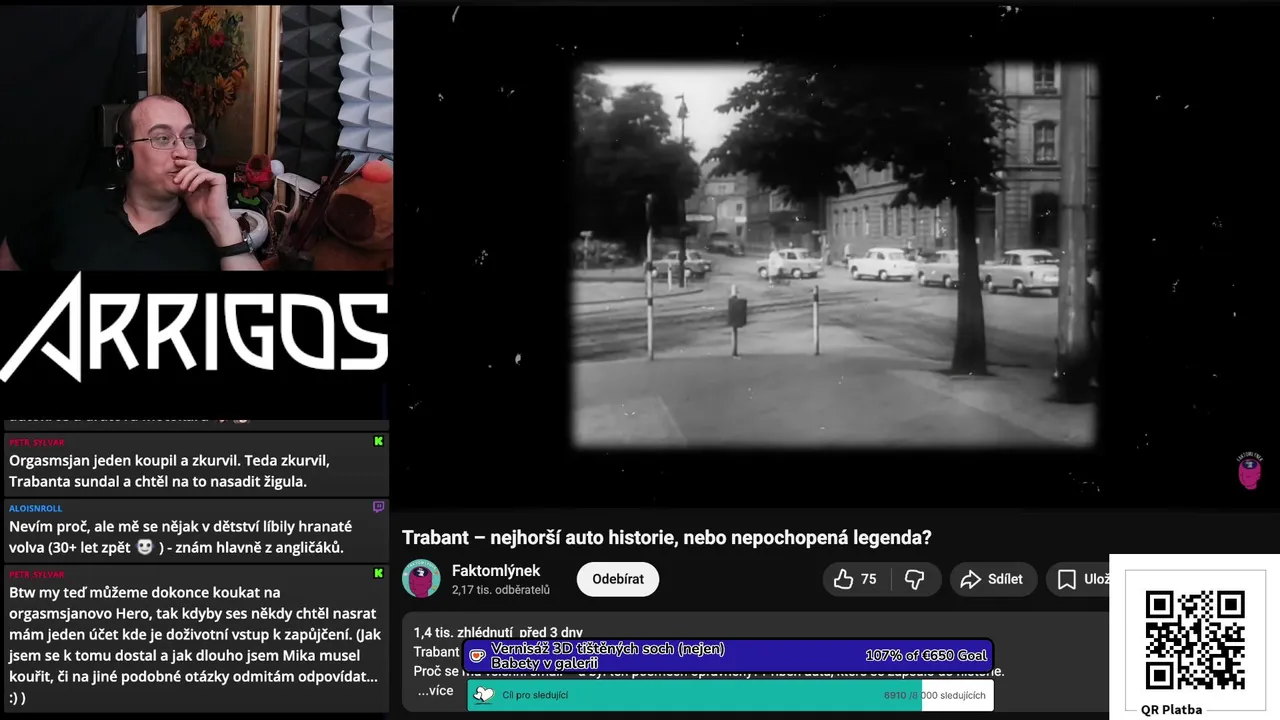Click the green badge beside the 'Btw my teď' message
The image size is (1280, 720).
pos(378,573)
